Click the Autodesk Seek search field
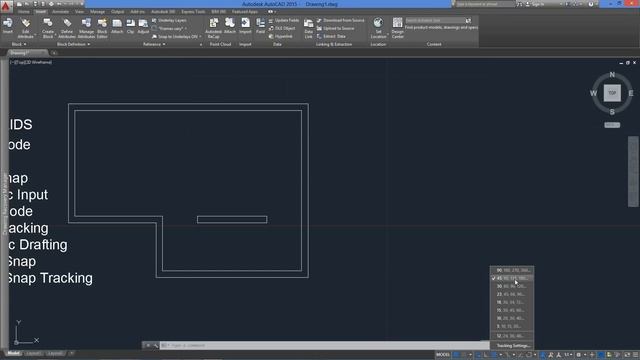 pos(435,20)
